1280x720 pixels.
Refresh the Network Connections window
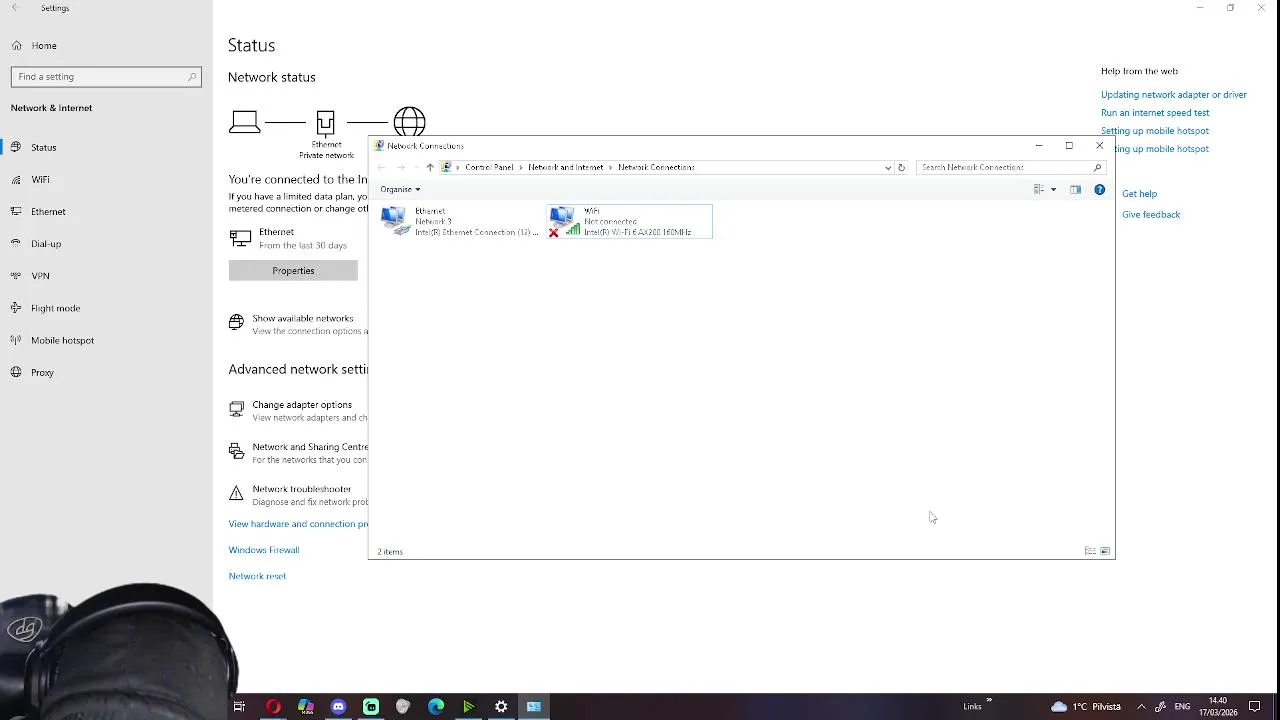pos(901,167)
